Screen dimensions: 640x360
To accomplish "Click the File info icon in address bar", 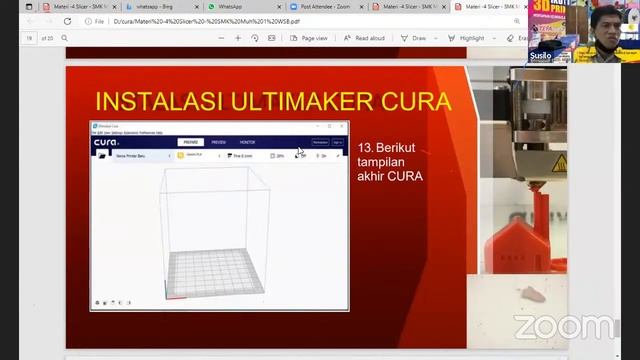I will pyautogui.click(x=88, y=21).
